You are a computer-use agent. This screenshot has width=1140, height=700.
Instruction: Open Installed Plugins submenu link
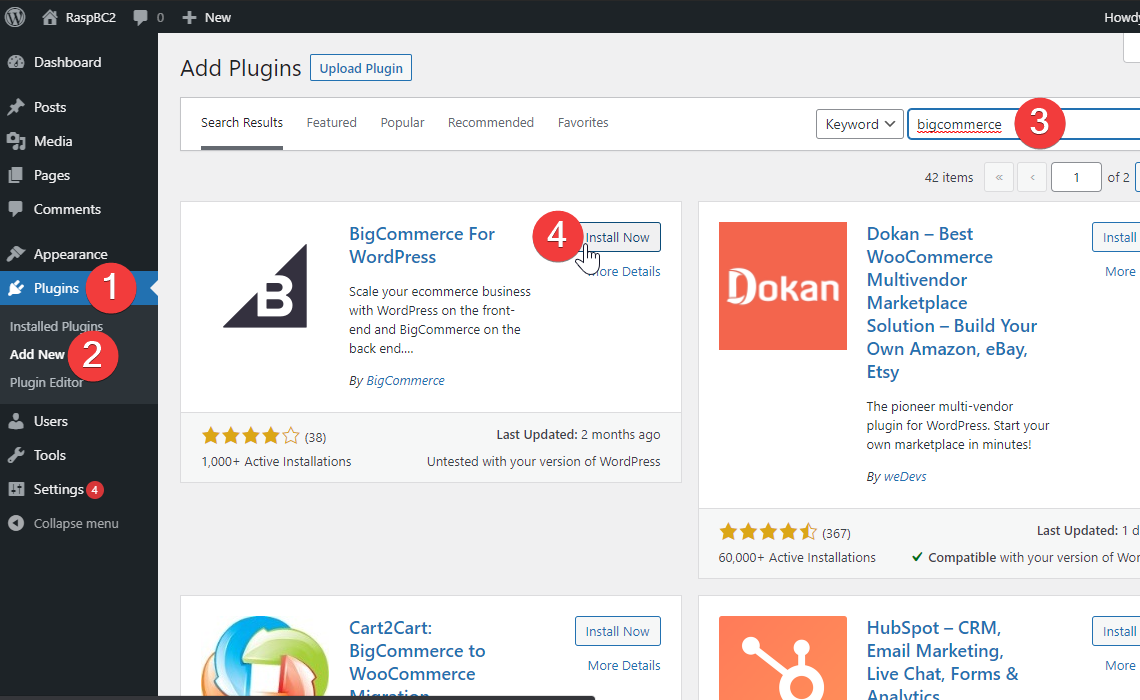point(56,326)
